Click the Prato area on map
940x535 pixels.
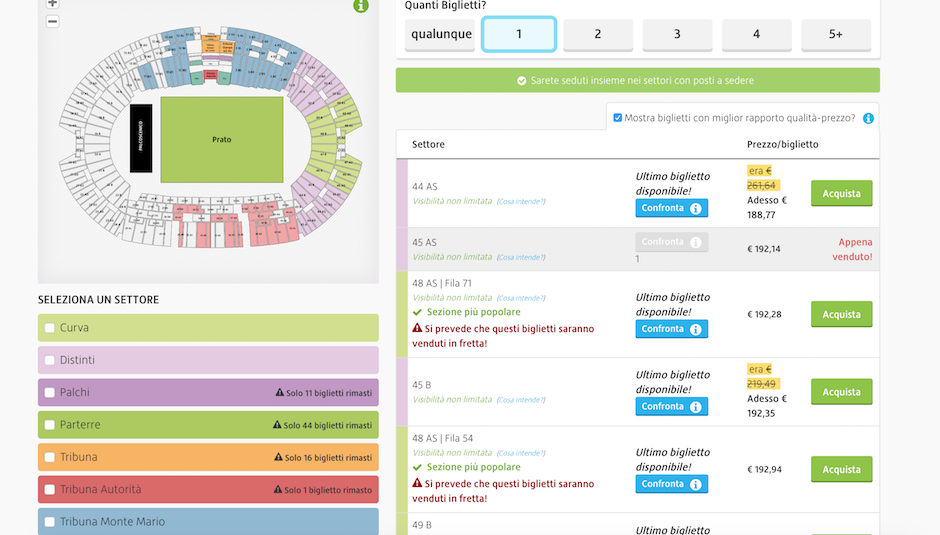click(x=222, y=139)
